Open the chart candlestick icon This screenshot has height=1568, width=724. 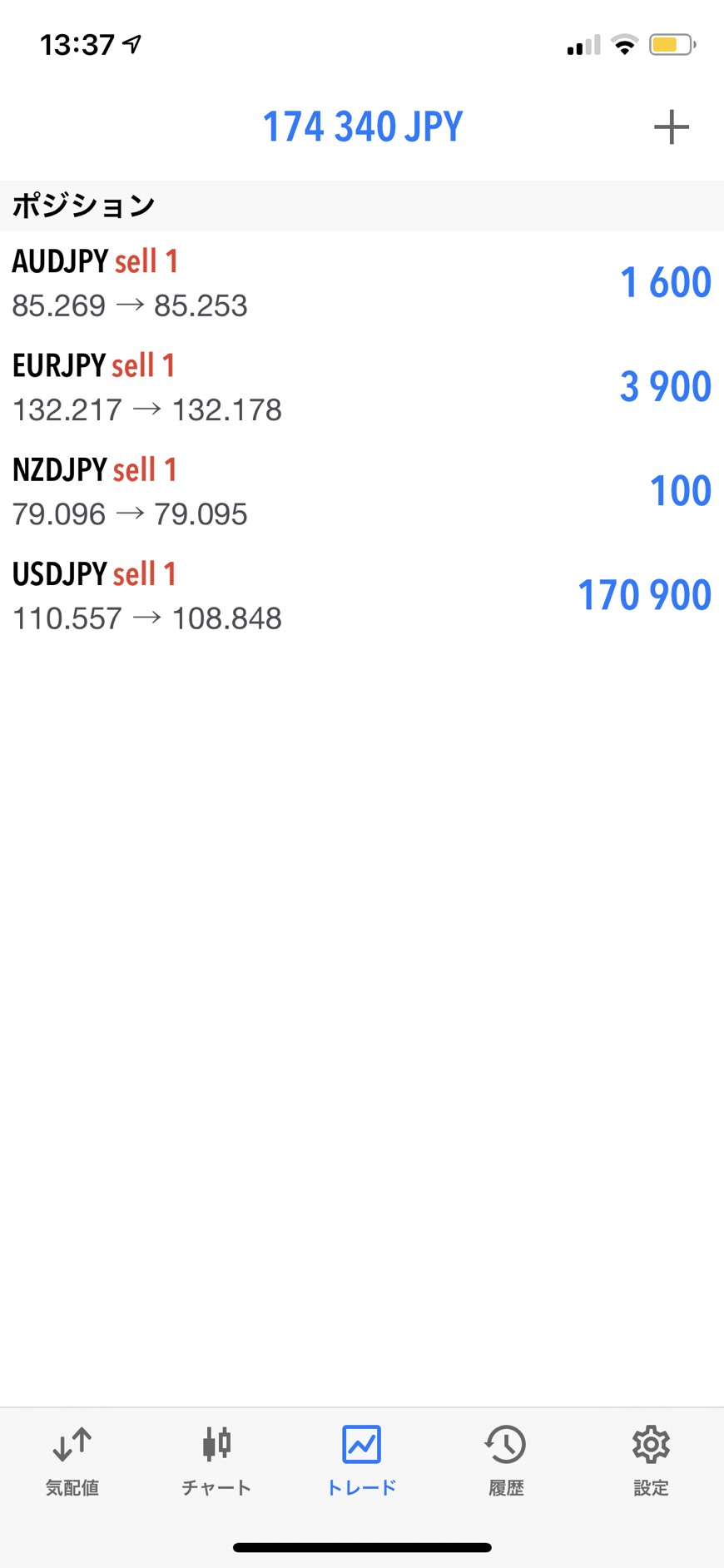coord(216,1444)
